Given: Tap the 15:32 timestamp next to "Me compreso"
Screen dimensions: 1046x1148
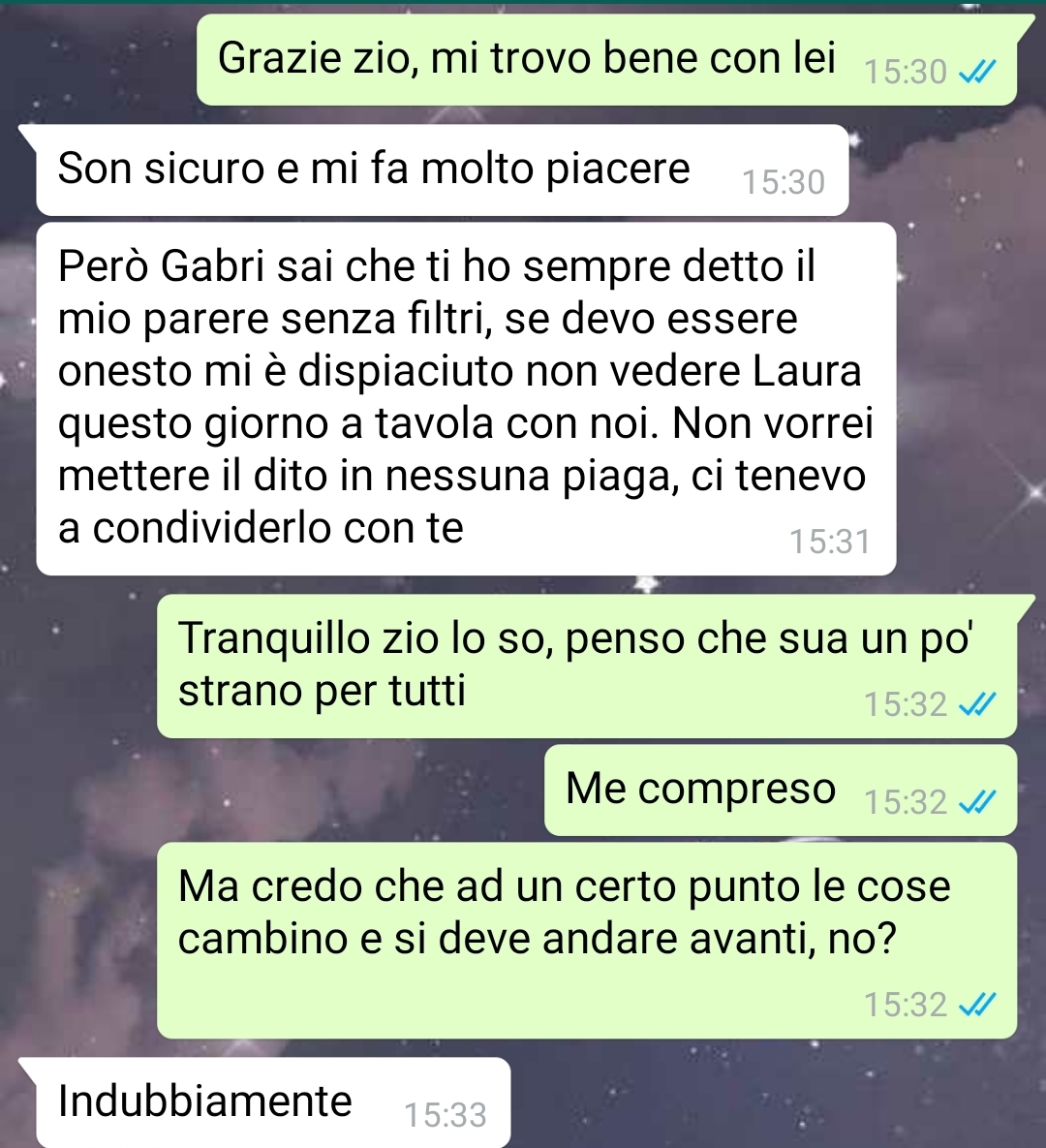Looking at the screenshot, I should (x=906, y=802).
